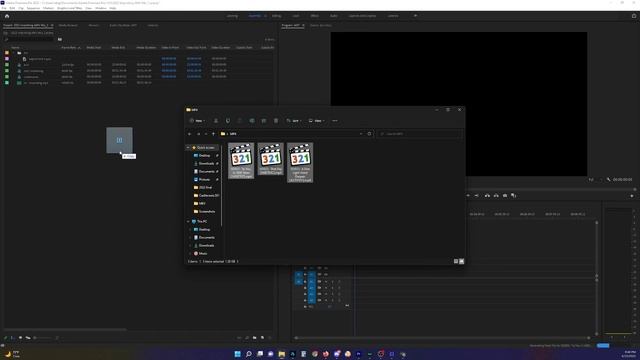Click the Quick Export icon at top right
640x360 pixels.
click(634, 16)
